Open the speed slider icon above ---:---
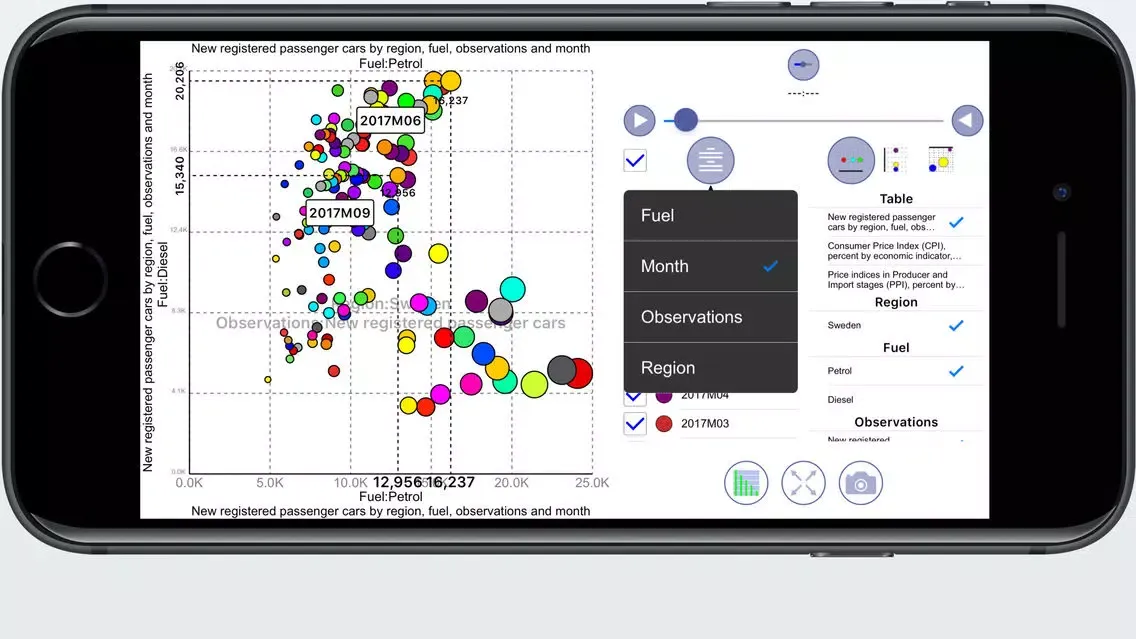Screen dimensions: 1136x639 [x=803, y=64]
